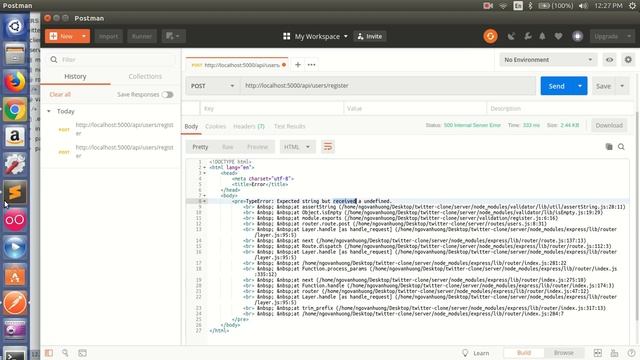Open the capture requests satellite icon

511,36
